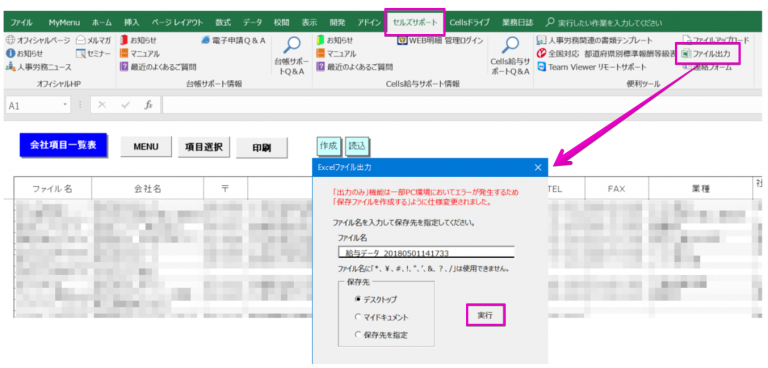Screen dimensions: 768x368
Task: Click the ファイル名 text field
Action: (x=426, y=252)
